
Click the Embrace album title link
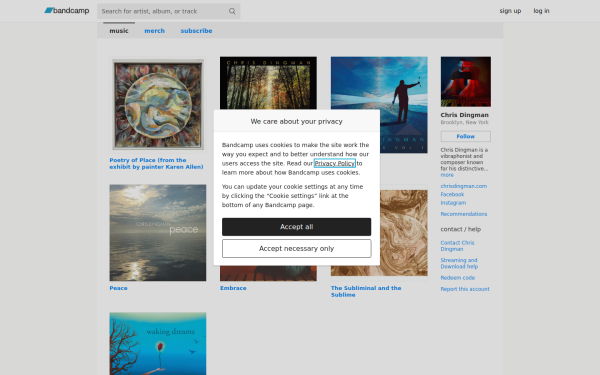(x=233, y=288)
